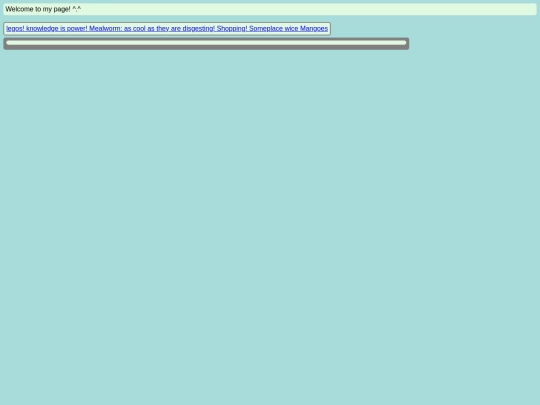Visit the Mealworm link
Viewport: 540px width, 405px height.
(x=152, y=29)
